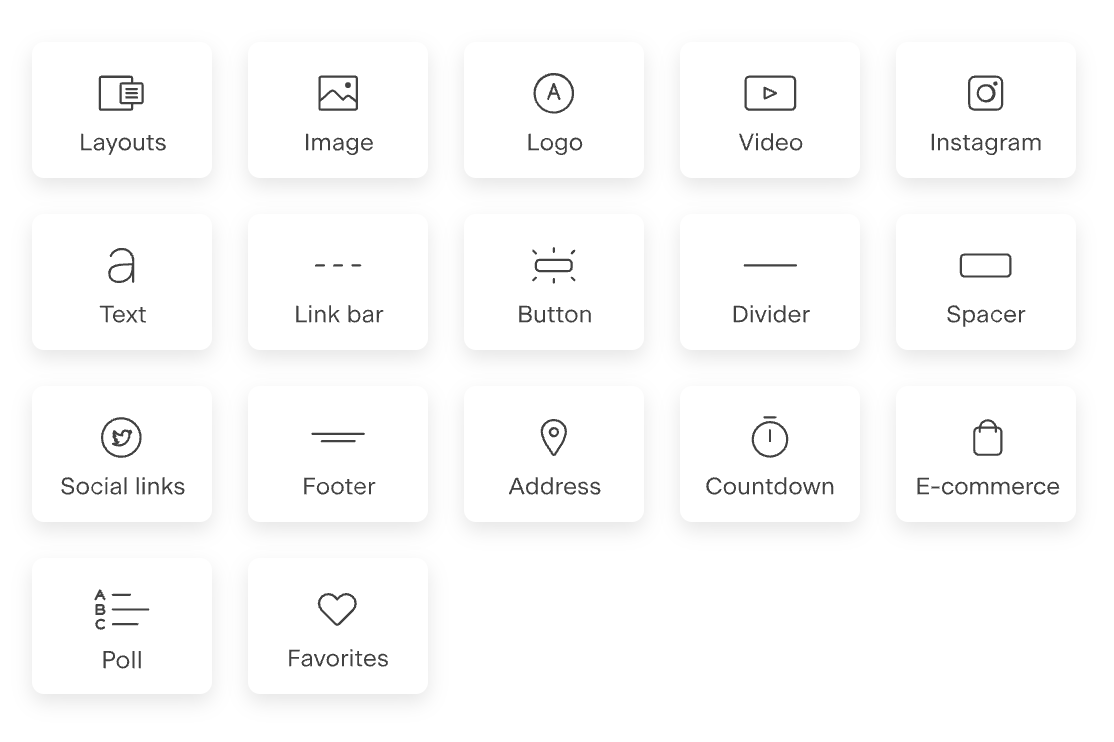Insert the Logo block
The width and height of the screenshot is (1114, 742).
(x=553, y=110)
